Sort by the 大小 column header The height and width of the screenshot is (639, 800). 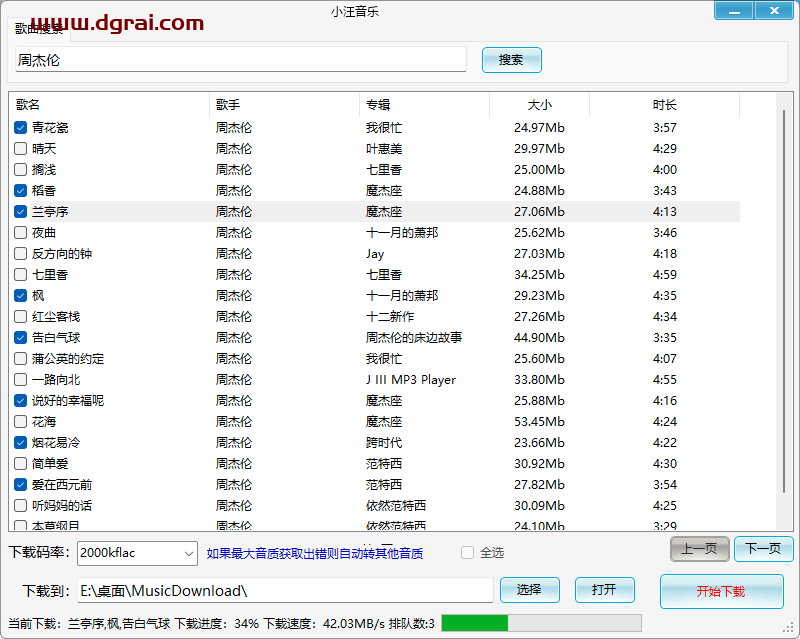click(539, 105)
